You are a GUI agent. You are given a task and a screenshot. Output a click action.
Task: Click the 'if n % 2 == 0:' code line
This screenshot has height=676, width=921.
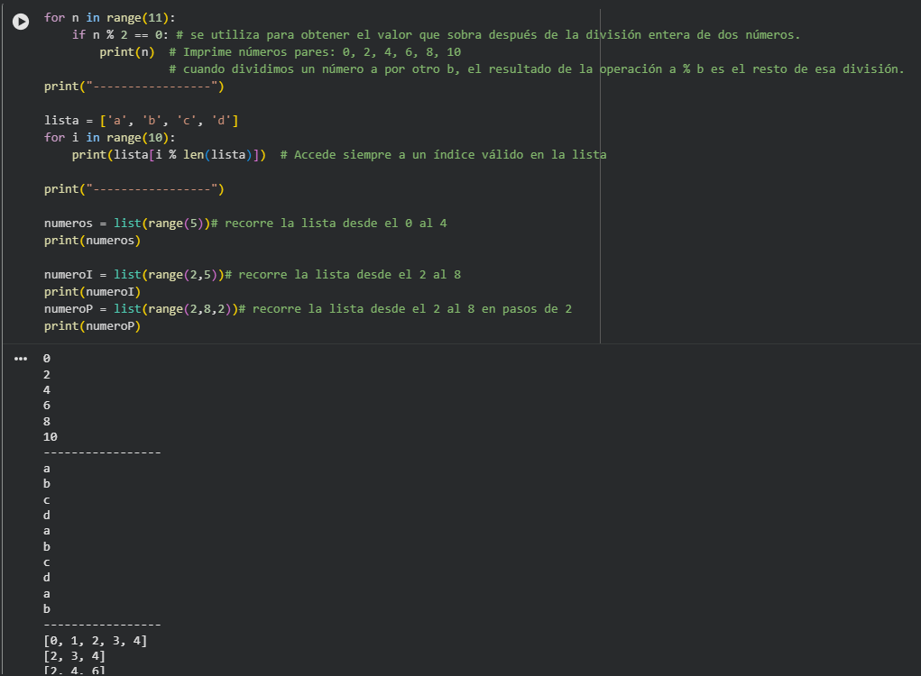tap(120, 35)
